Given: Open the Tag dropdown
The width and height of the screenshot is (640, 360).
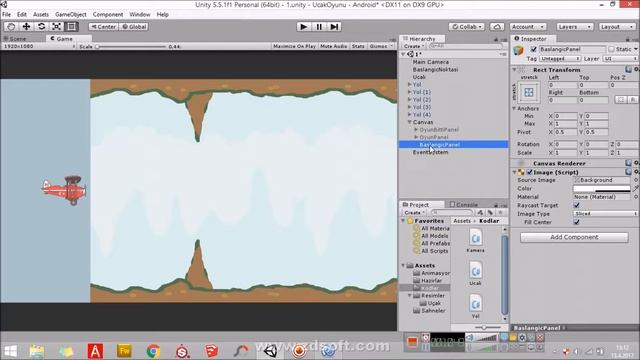Looking at the screenshot, I should [x=560, y=59].
